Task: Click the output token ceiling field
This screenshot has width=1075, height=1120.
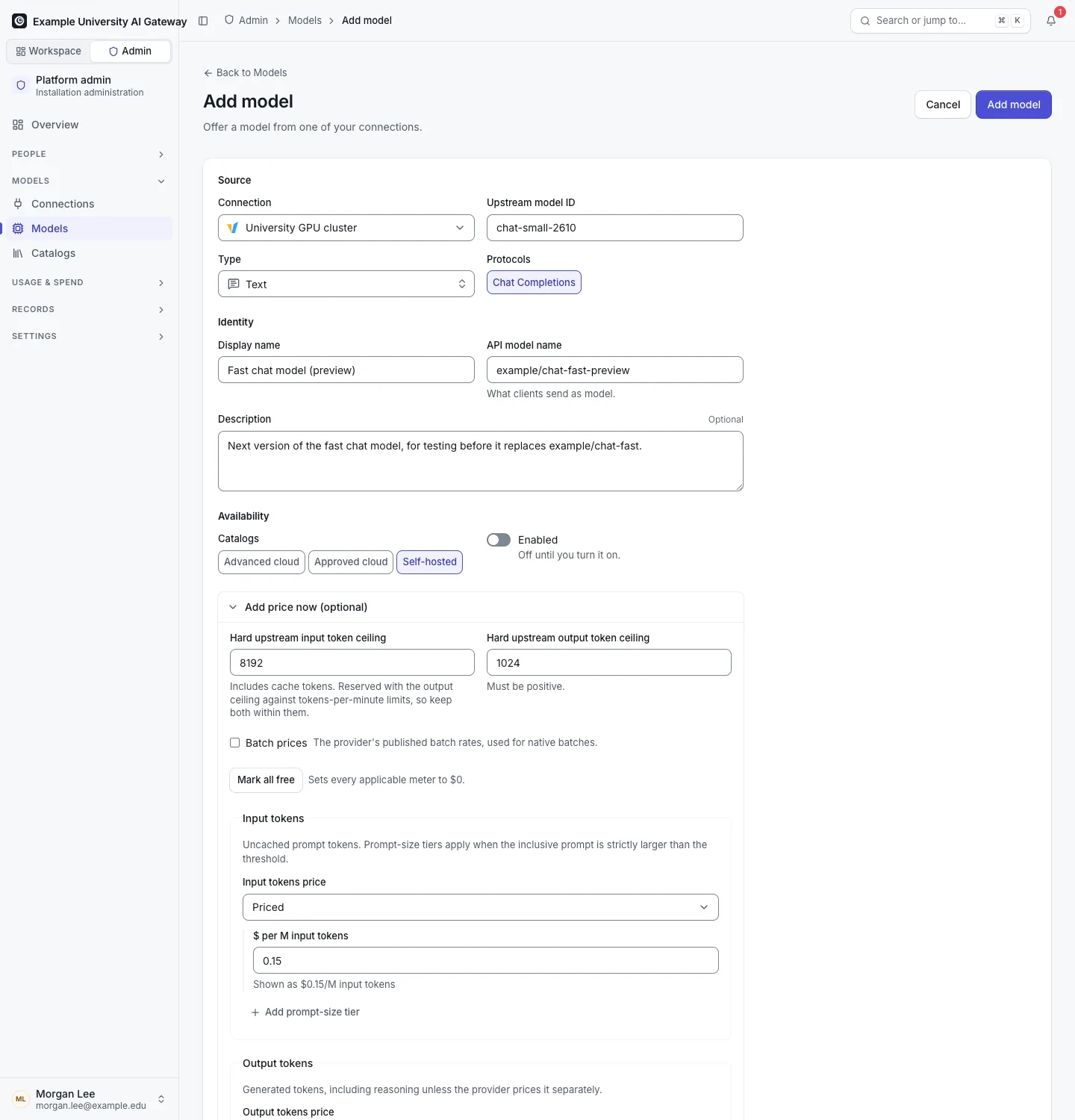Action: point(609,662)
